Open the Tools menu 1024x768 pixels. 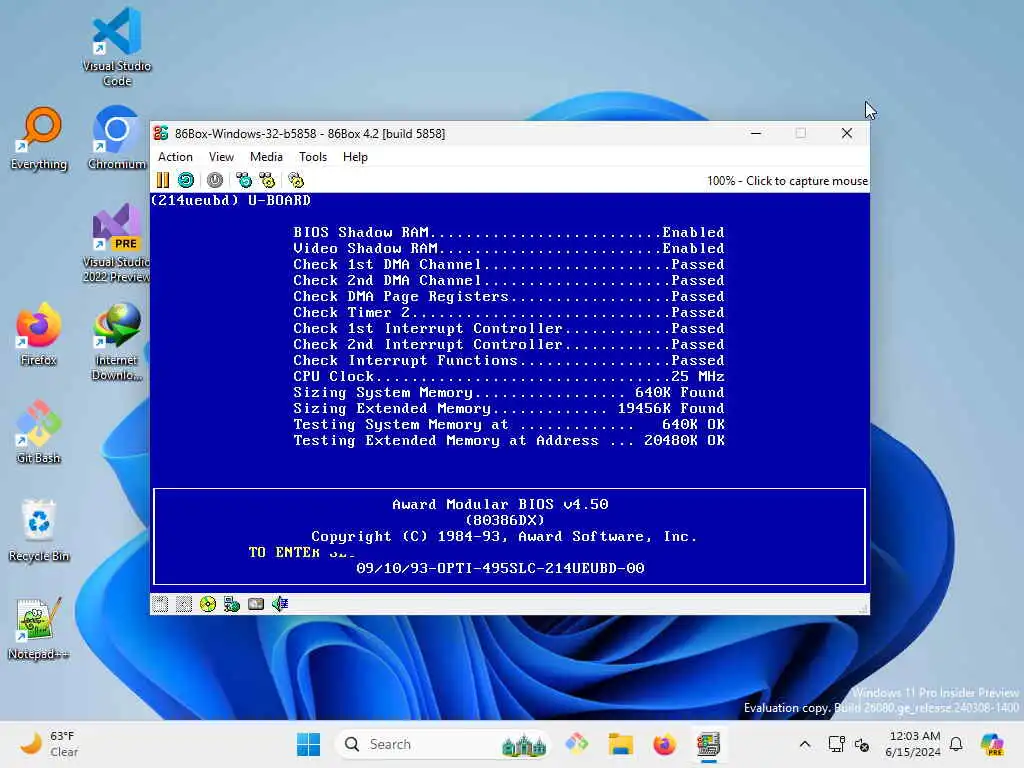[313, 157]
